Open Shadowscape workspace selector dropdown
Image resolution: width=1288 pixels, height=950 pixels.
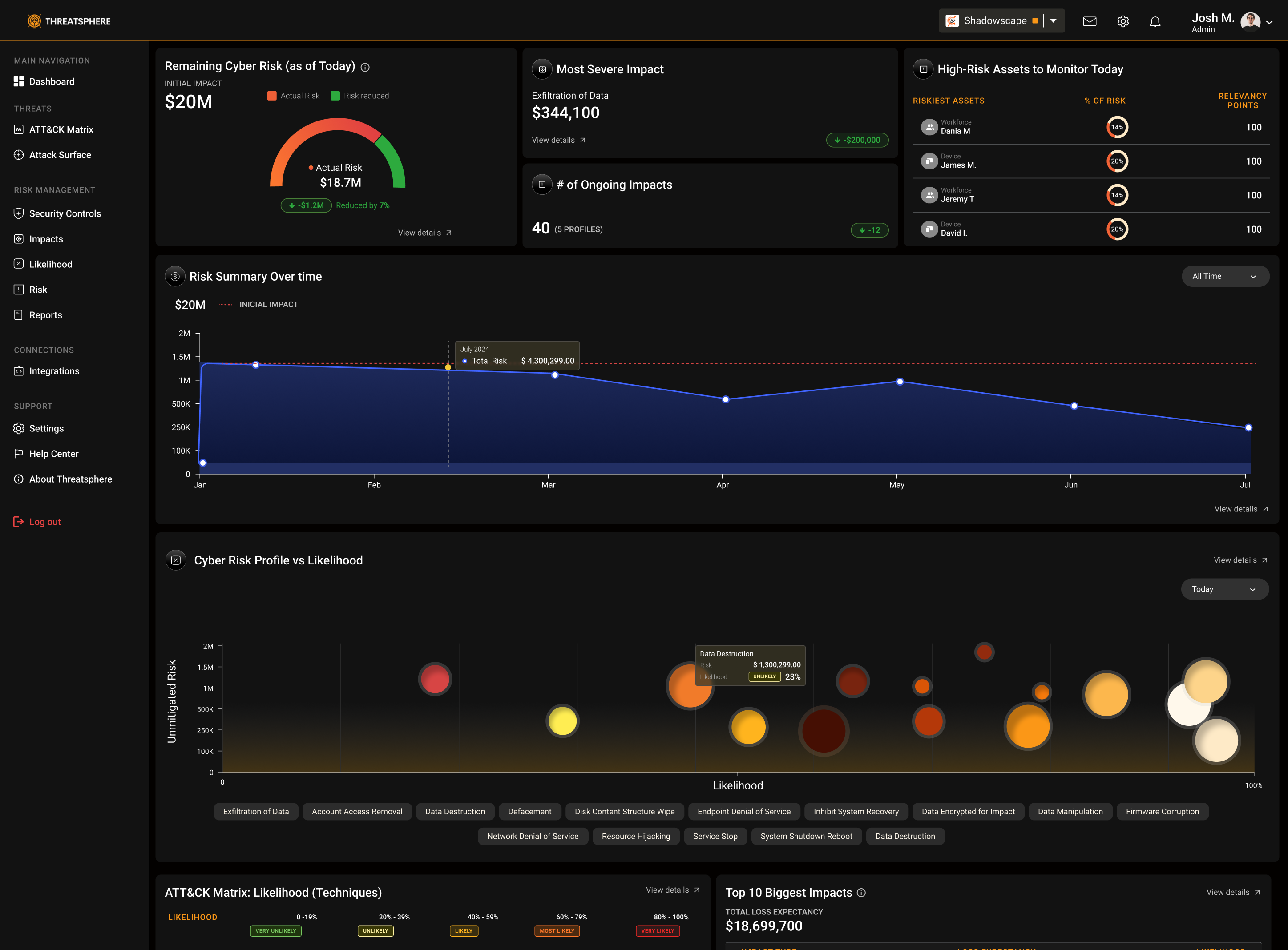[x=1053, y=21]
